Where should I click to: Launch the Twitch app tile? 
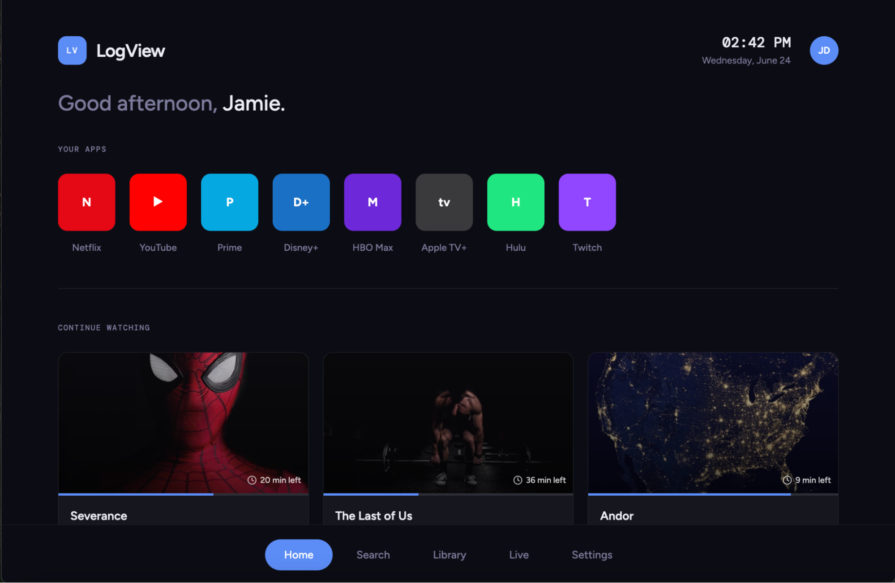tap(587, 202)
